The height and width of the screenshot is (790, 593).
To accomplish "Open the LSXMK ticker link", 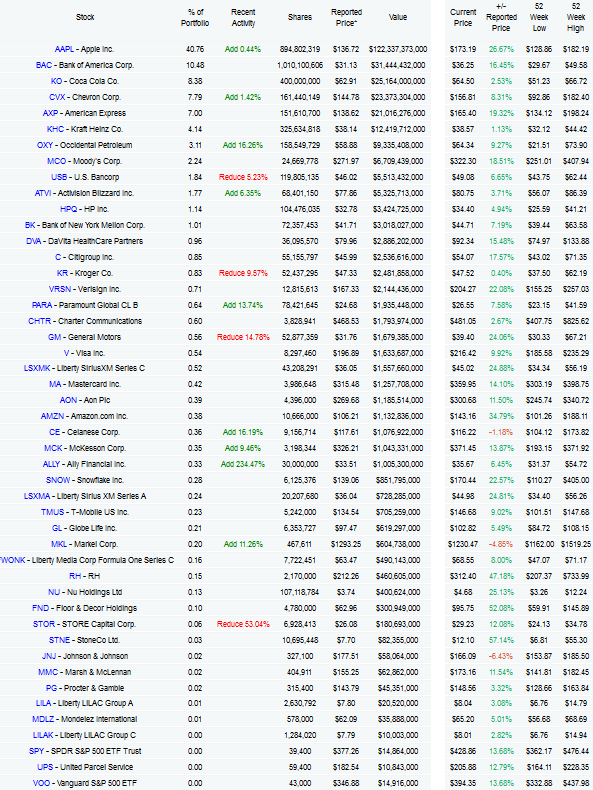I will pos(37,368).
